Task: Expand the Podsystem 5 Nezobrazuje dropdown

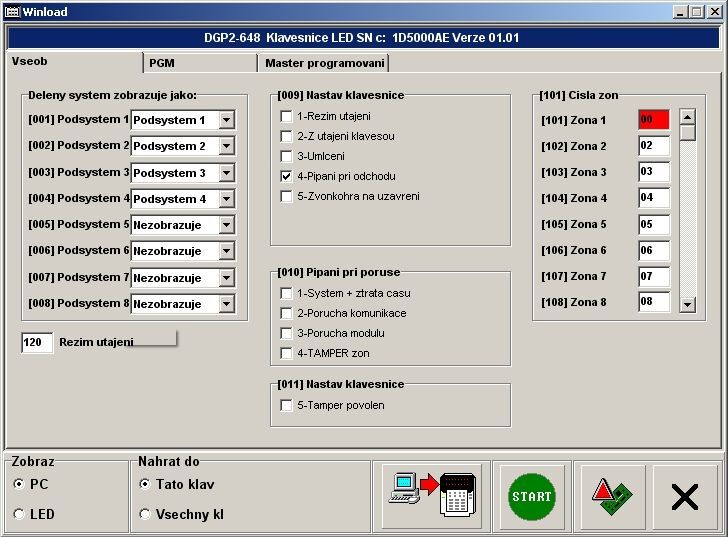Action: point(226,225)
